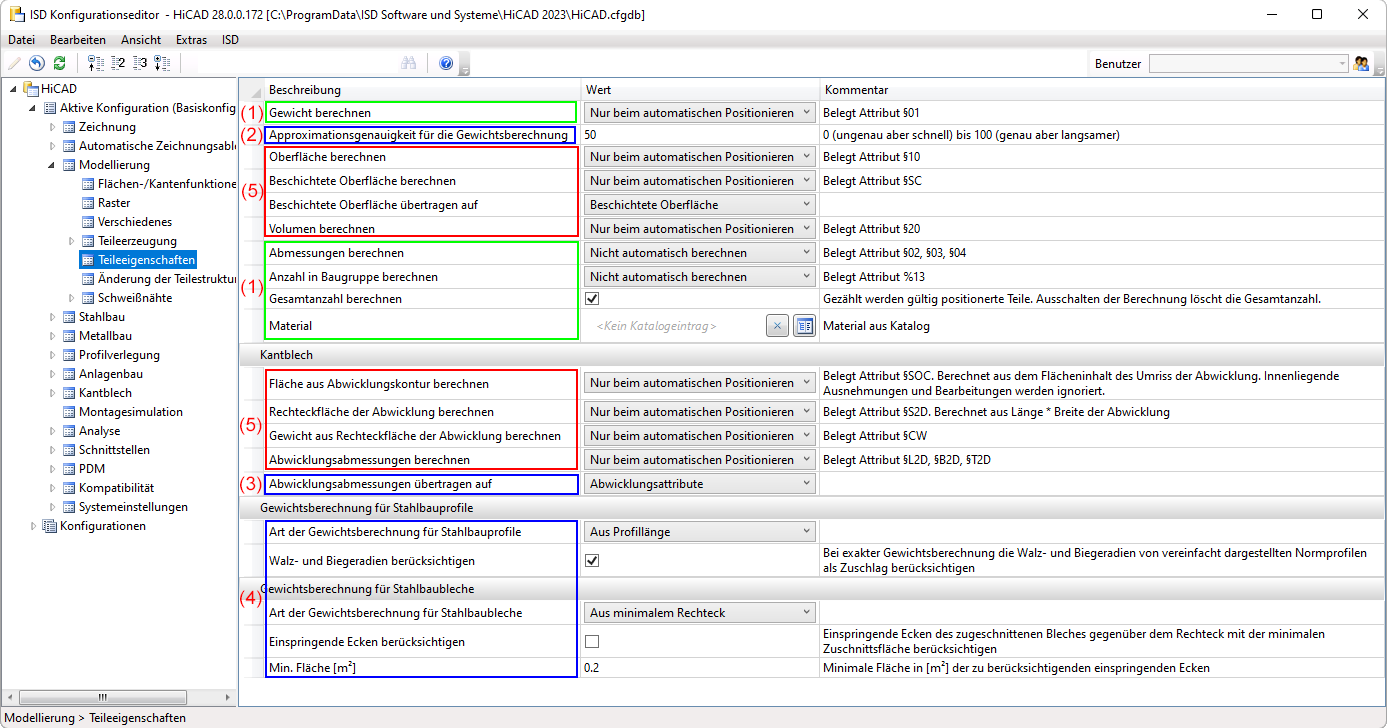Screen dimensions: 1387x728
Task: Click the blue undo arrow icon
Action: [x=37, y=63]
